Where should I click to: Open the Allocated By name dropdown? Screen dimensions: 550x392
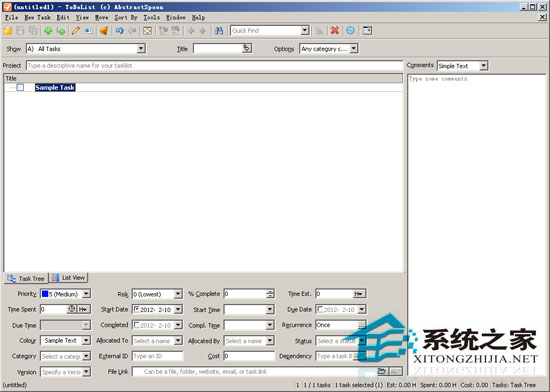click(x=270, y=340)
